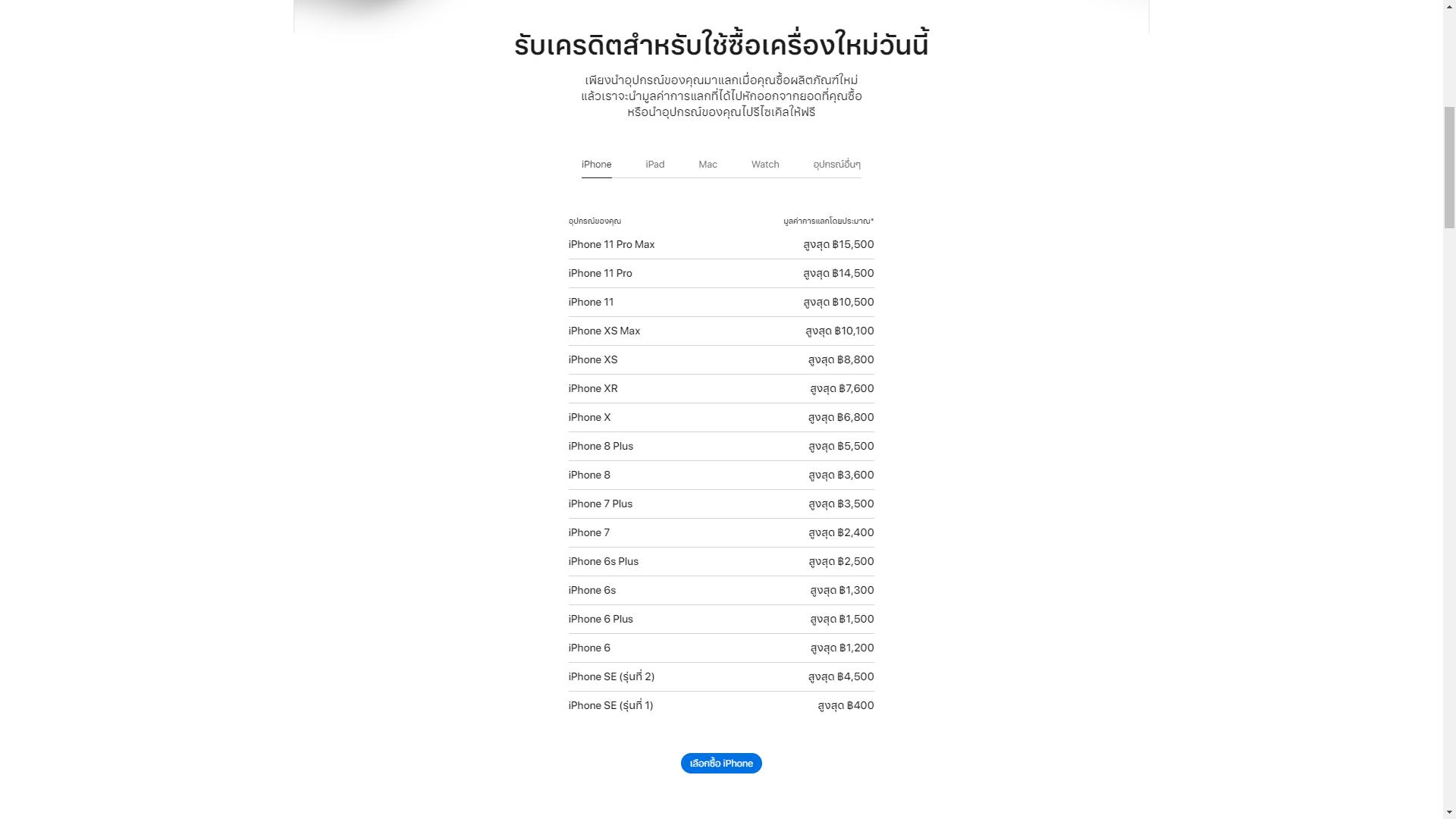Viewport: 1456px width, 819px height.
Task: Open the อุปกรณ์อื่นๆ tab
Action: click(836, 165)
